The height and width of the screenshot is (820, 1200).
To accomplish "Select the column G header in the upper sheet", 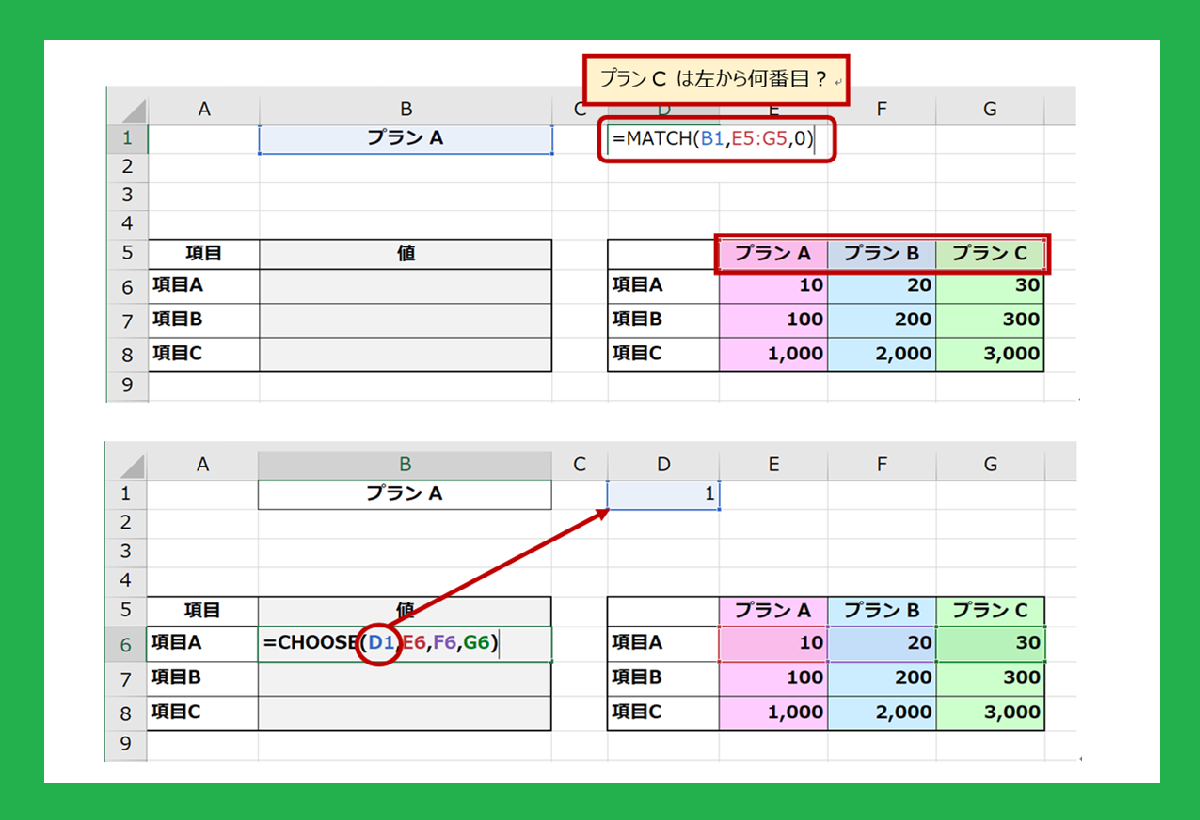I will tap(990, 110).
